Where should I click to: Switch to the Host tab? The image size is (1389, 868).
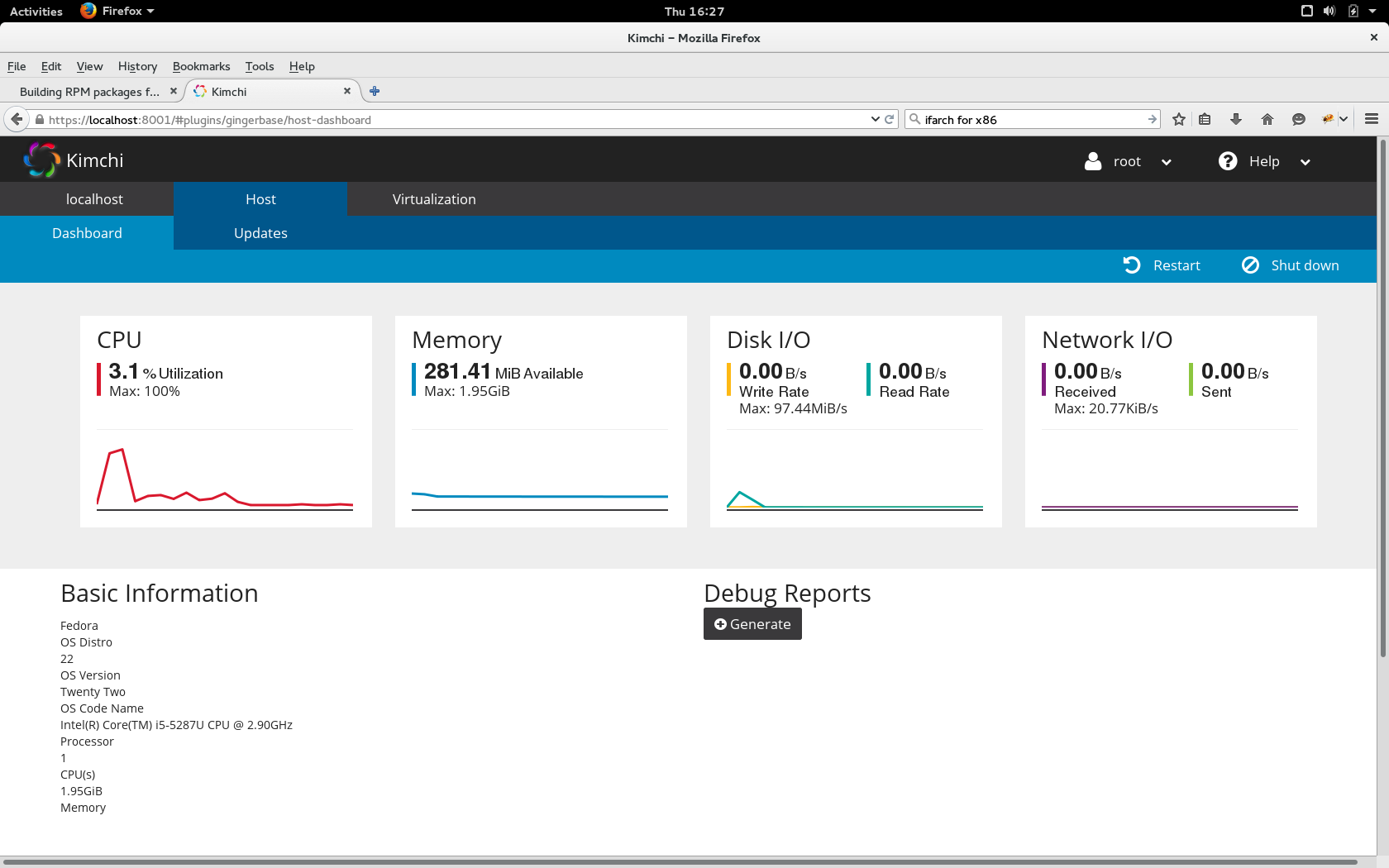point(260,199)
